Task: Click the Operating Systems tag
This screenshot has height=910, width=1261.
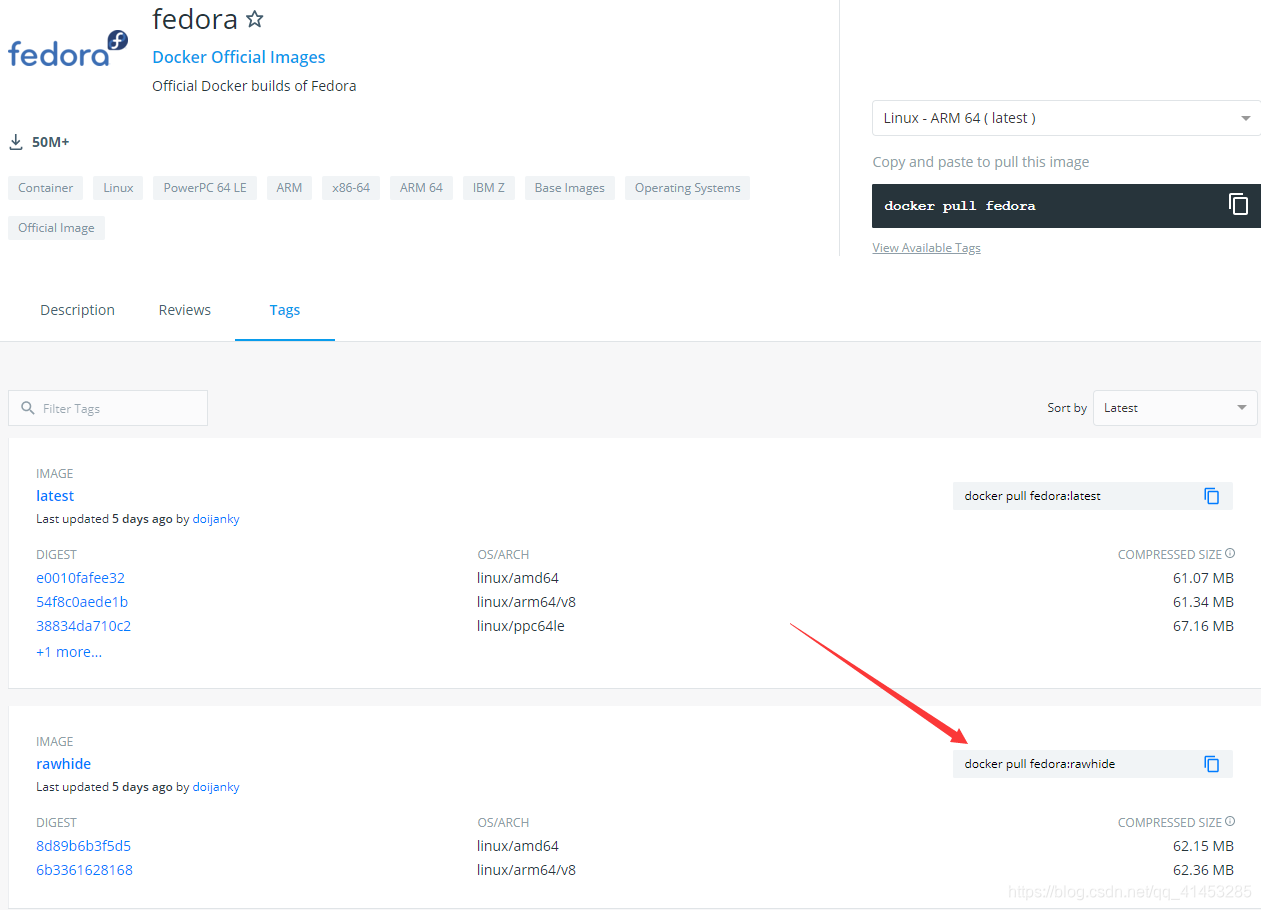Action: pos(687,188)
